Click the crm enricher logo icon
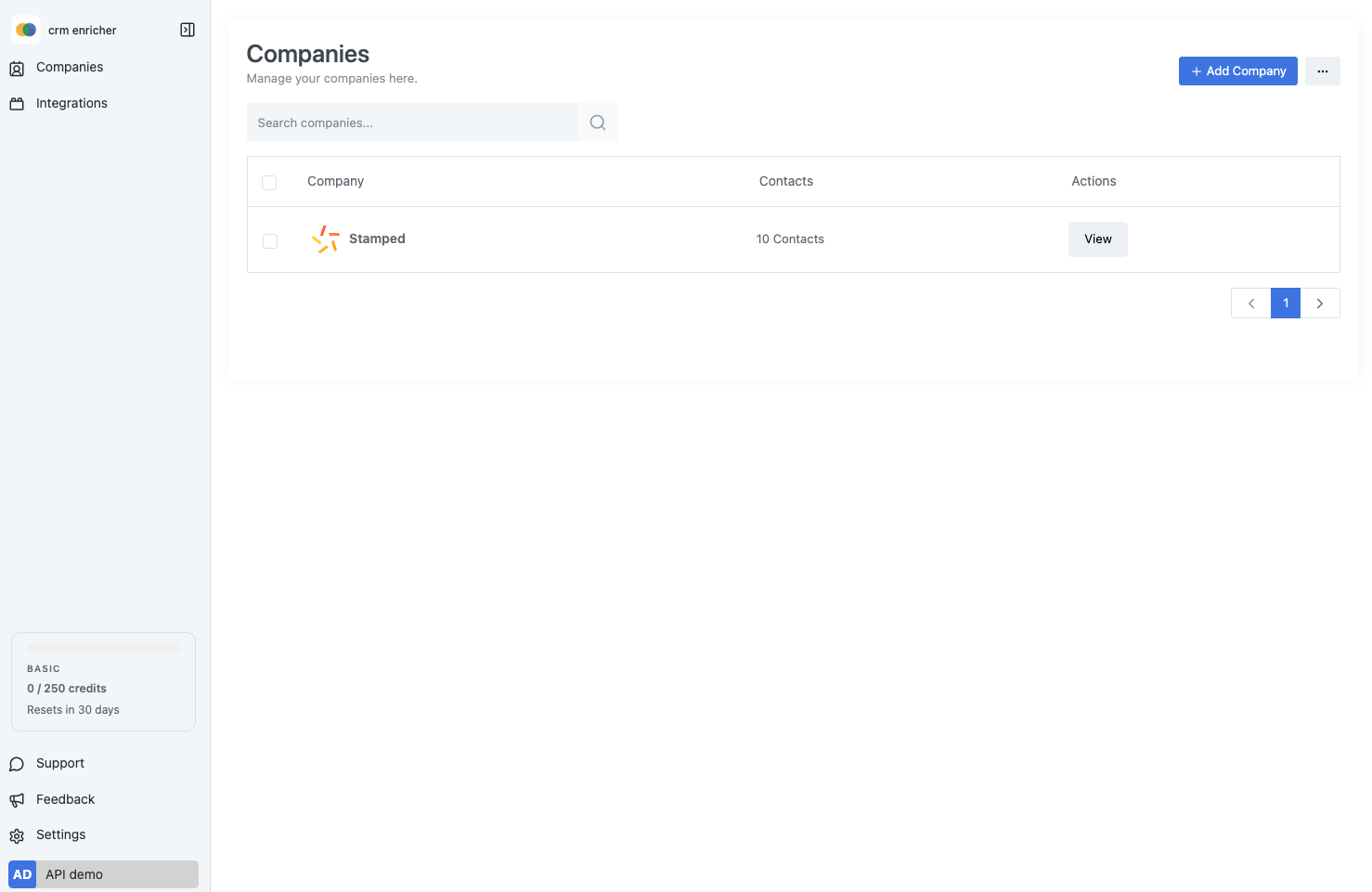Screen dimensions: 1372x892 (26, 30)
